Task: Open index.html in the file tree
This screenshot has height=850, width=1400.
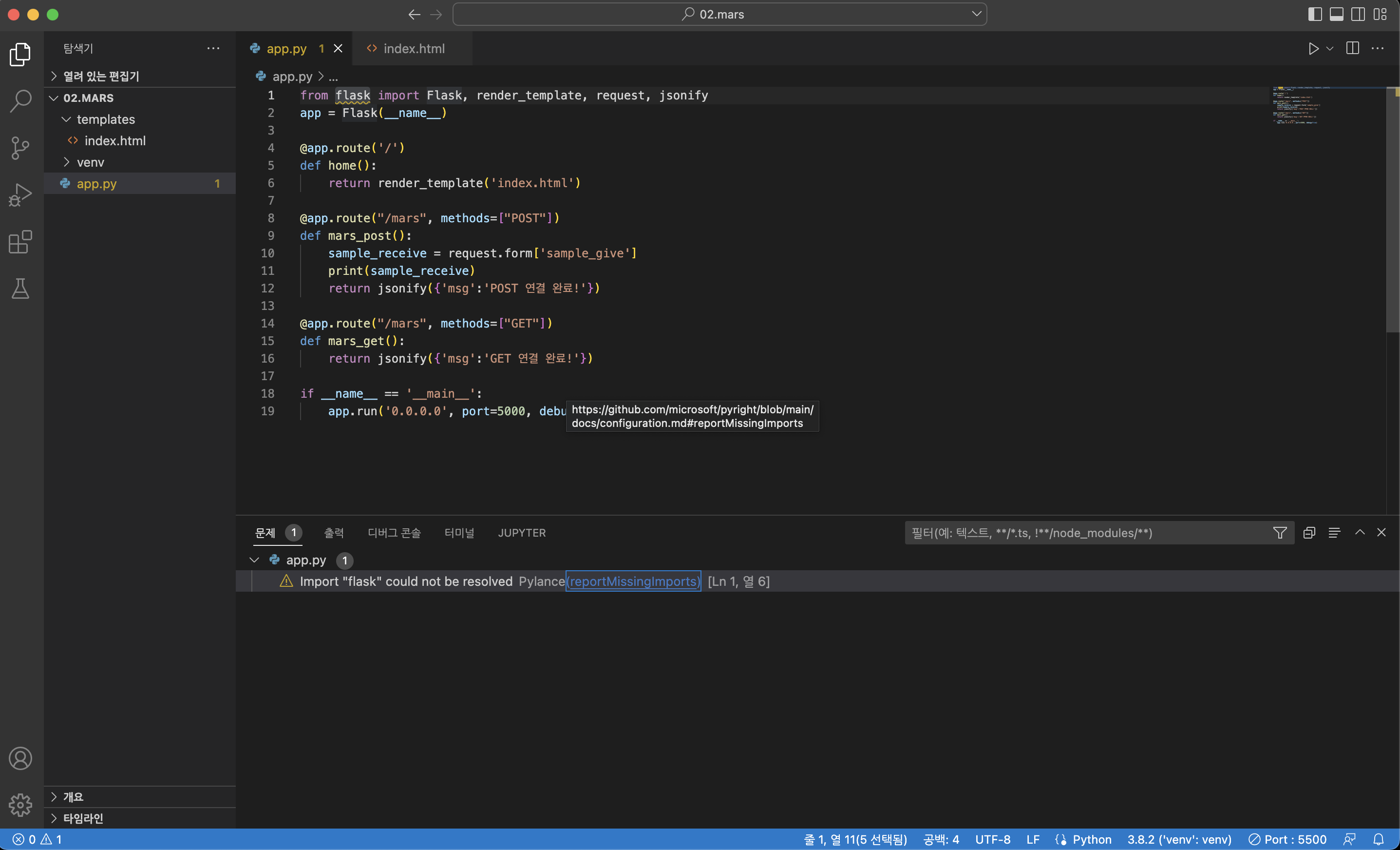Action: click(140, 141)
